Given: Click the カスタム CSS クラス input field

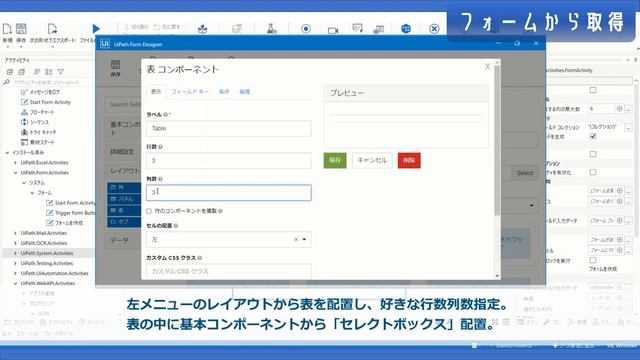Looking at the screenshot, I should [229, 271].
